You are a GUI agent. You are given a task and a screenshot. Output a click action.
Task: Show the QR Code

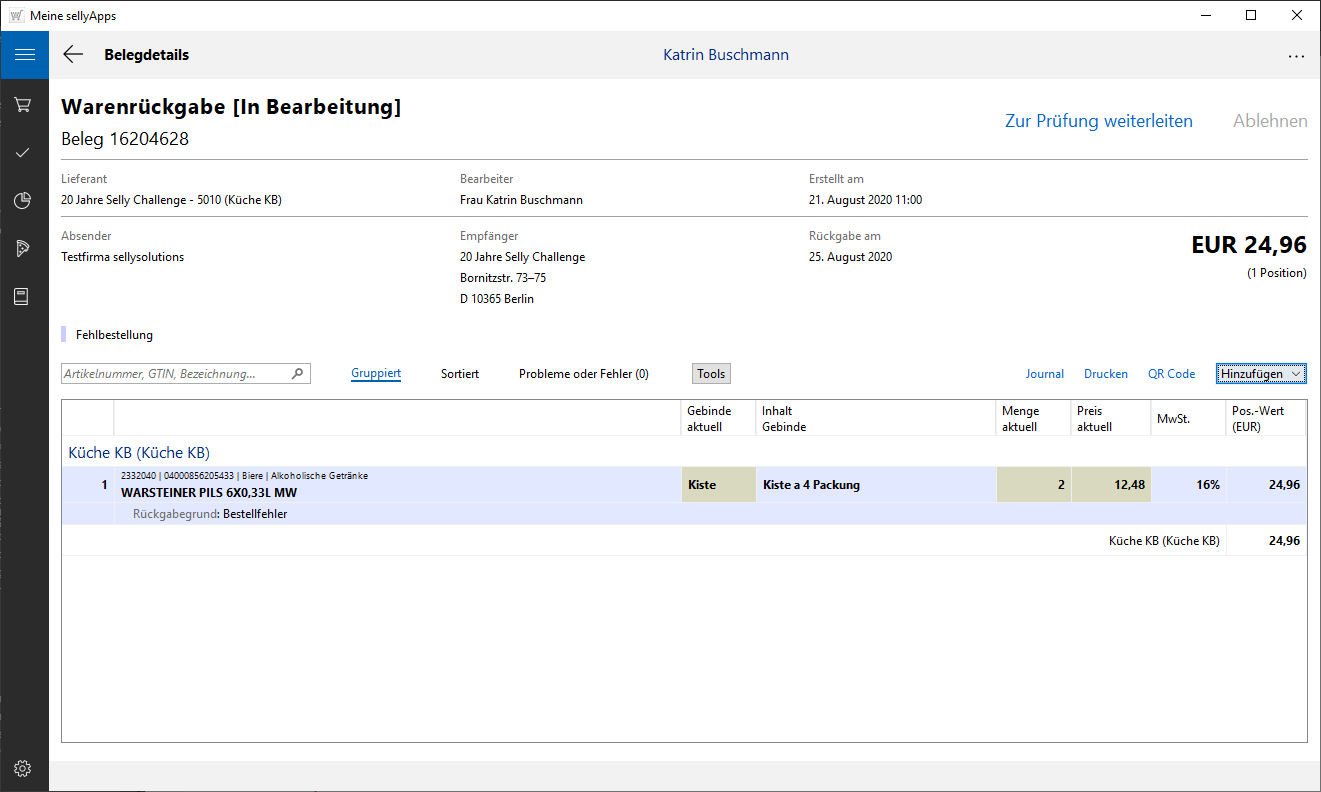click(1171, 374)
